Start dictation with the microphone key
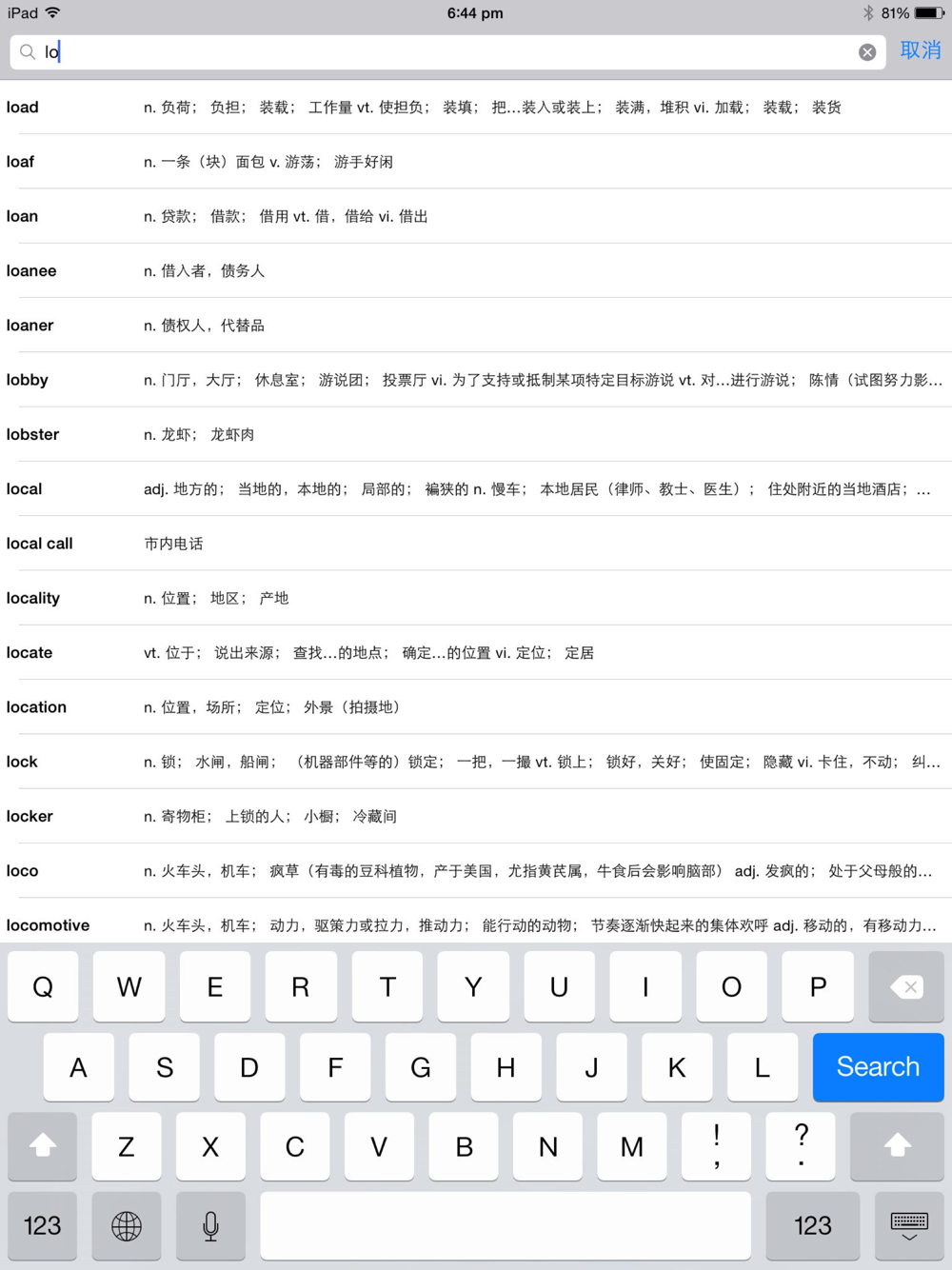 211,1226
